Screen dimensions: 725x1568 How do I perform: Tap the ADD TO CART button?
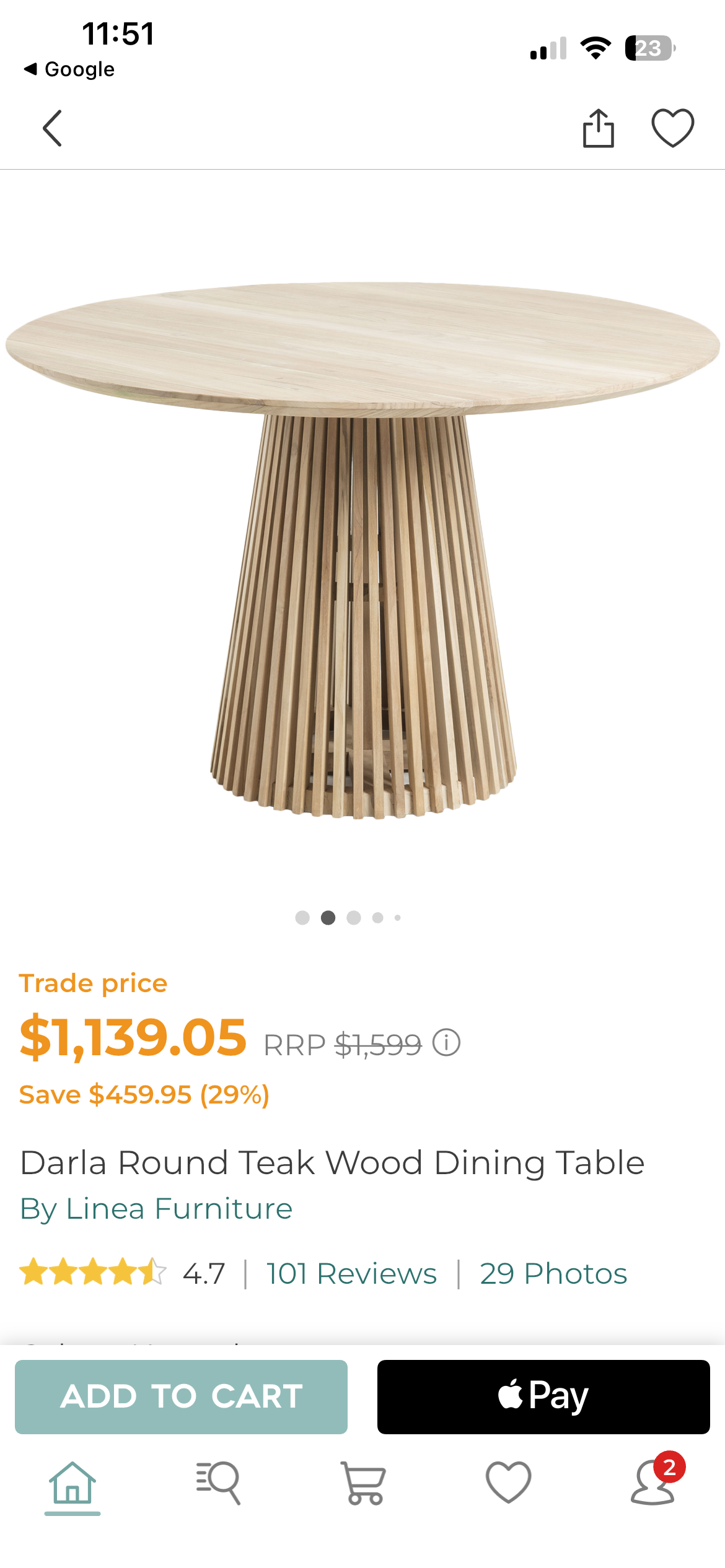[x=181, y=1397]
